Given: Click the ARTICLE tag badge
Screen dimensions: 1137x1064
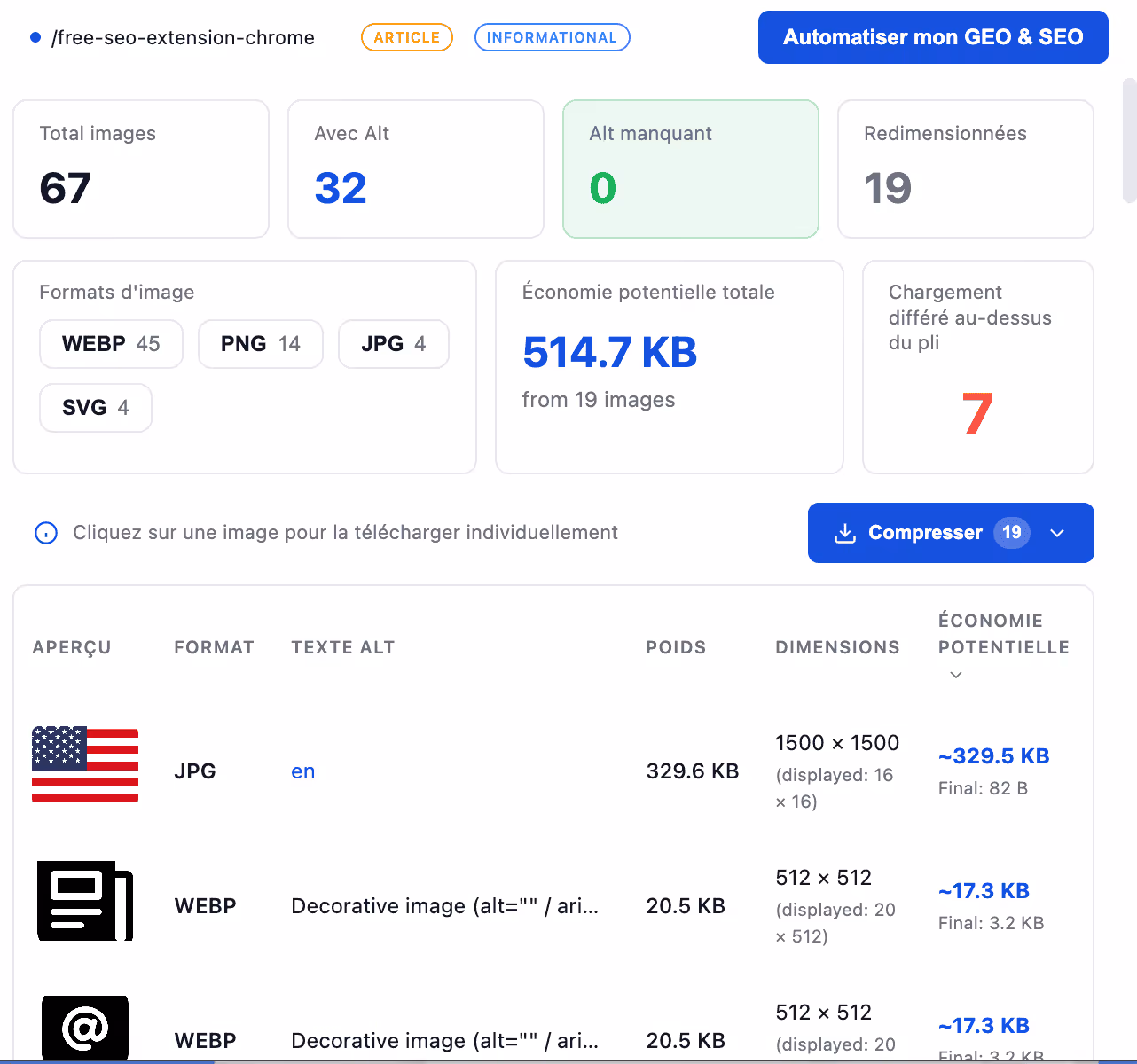Looking at the screenshot, I should 407,37.
